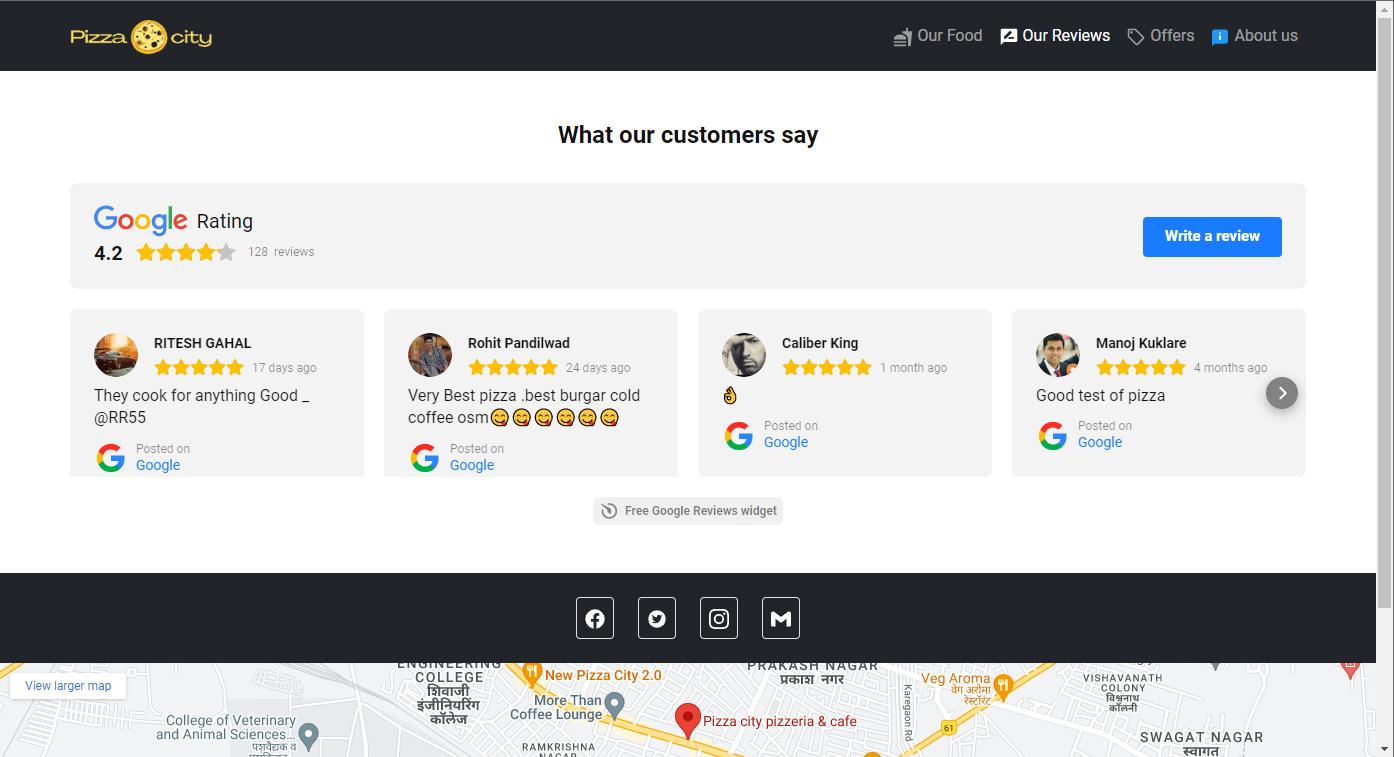
Task: Click the five stars in RITESH GAHAL review
Action: pyautogui.click(x=199, y=367)
